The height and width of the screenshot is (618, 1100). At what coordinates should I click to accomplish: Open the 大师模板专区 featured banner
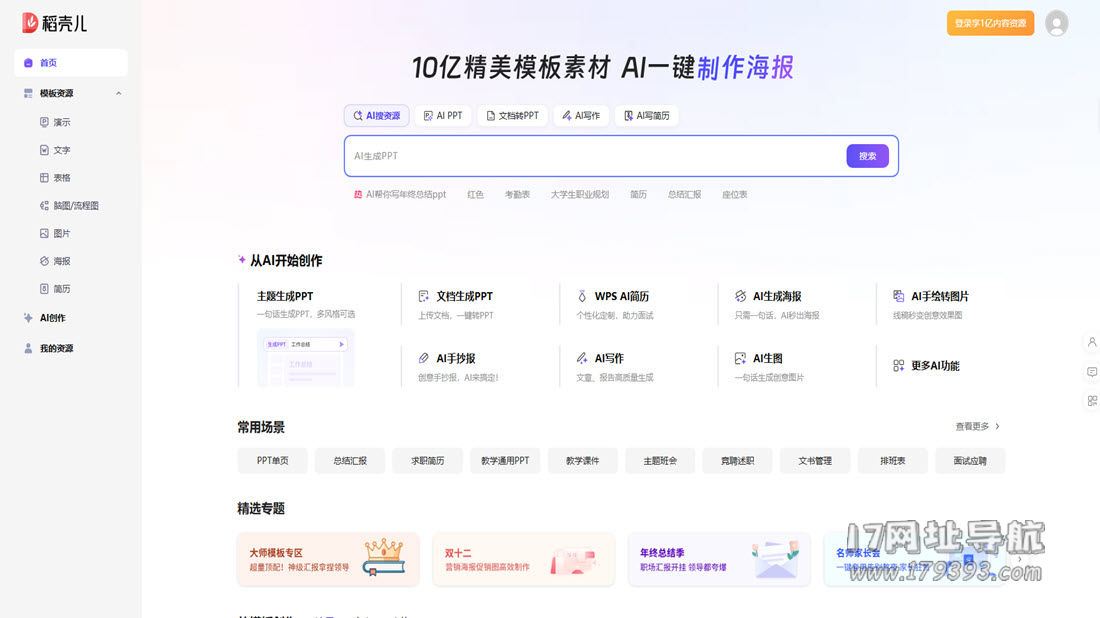tap(328, 559)
